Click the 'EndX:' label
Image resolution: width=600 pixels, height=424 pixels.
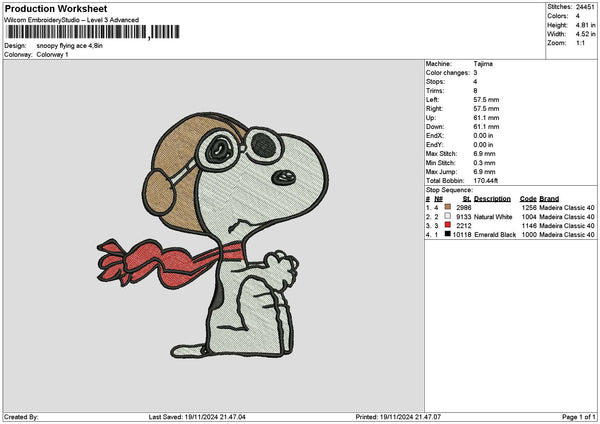[x=435, y=136]
